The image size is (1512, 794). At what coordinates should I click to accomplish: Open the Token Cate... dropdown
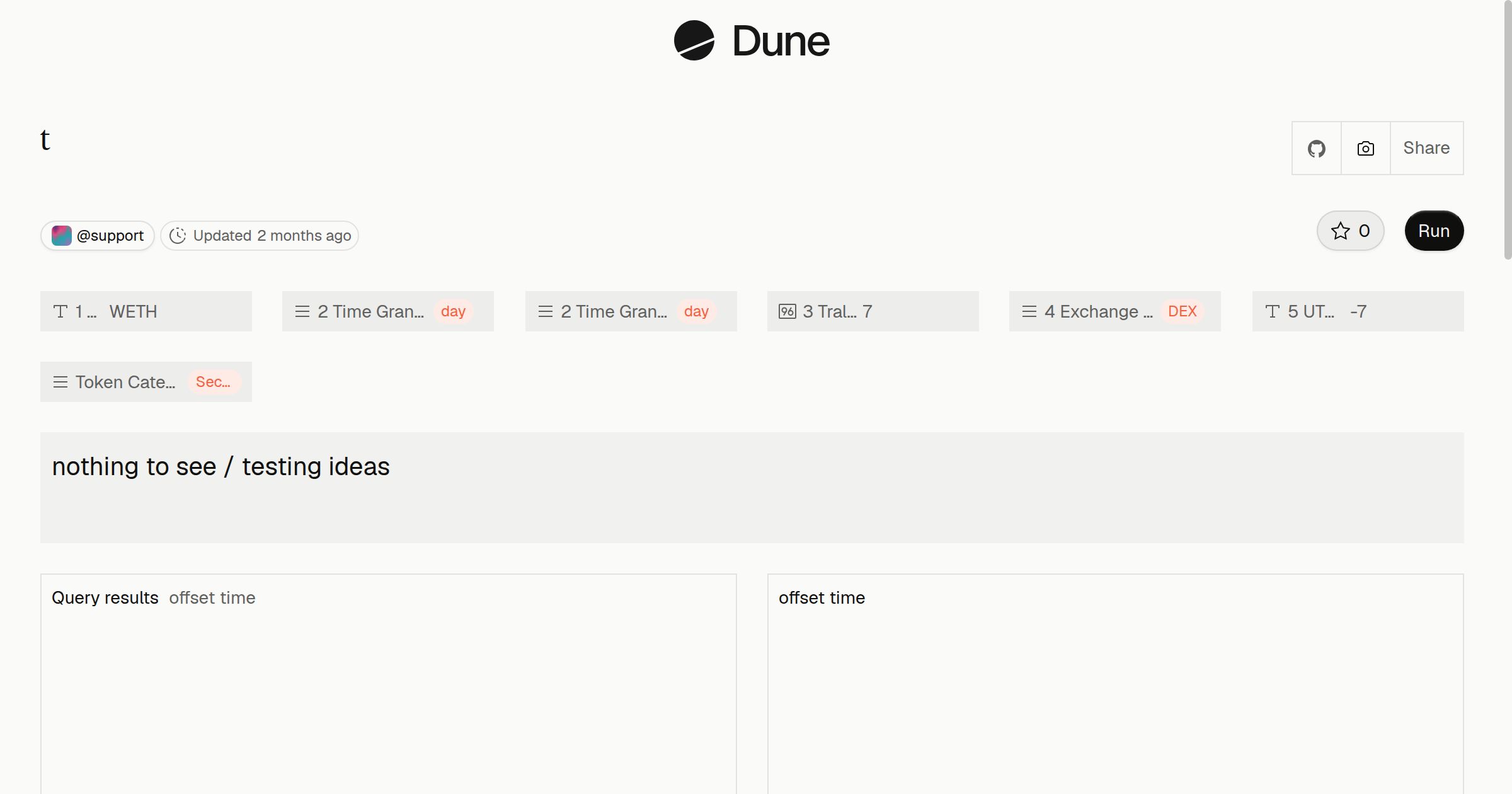pos(146,382)
